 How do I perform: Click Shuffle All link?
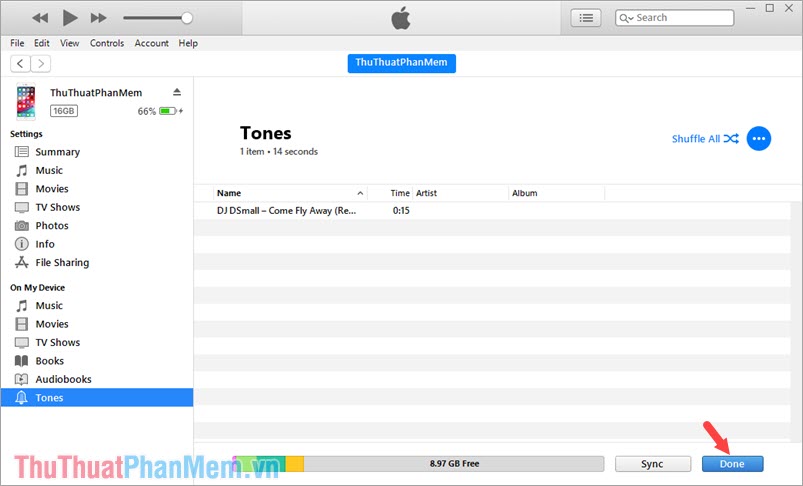(705, 139)
